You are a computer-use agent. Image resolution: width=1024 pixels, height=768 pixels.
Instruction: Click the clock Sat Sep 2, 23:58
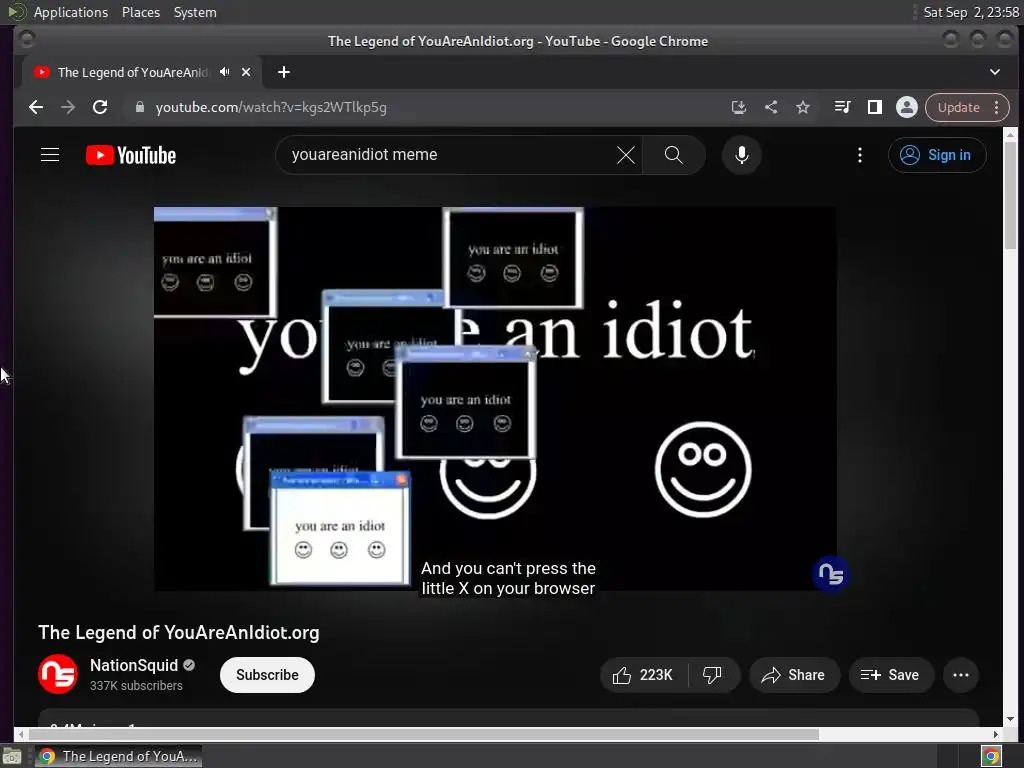(971, 12)
